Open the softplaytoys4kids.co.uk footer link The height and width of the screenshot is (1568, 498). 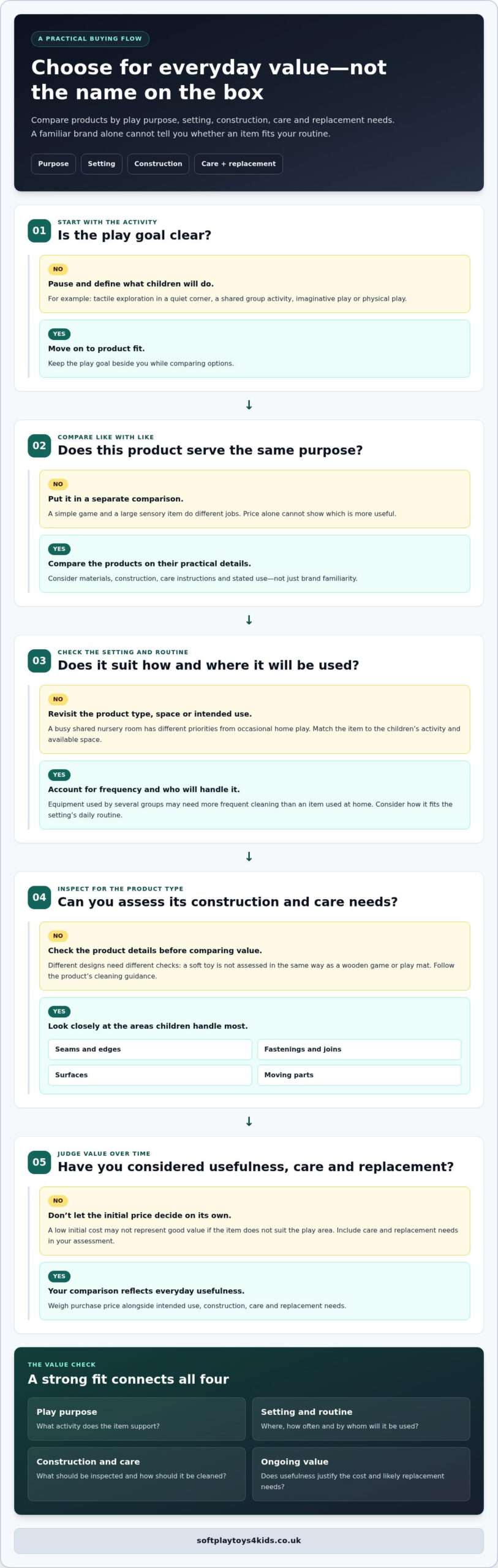pyautogui.click(x=249, y=1540)
